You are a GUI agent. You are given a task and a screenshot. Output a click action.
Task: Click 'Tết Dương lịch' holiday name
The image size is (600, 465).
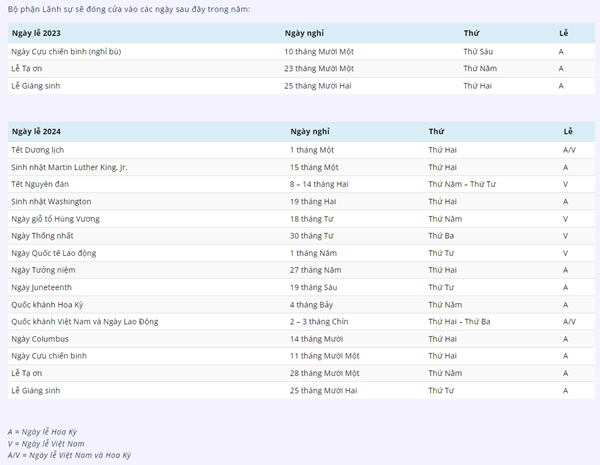tap(38, 150)
